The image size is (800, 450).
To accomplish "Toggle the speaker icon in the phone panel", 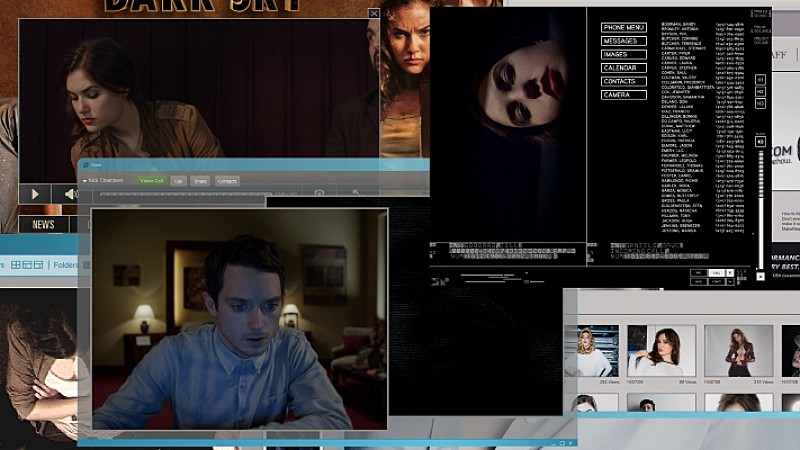I will 760,141.
